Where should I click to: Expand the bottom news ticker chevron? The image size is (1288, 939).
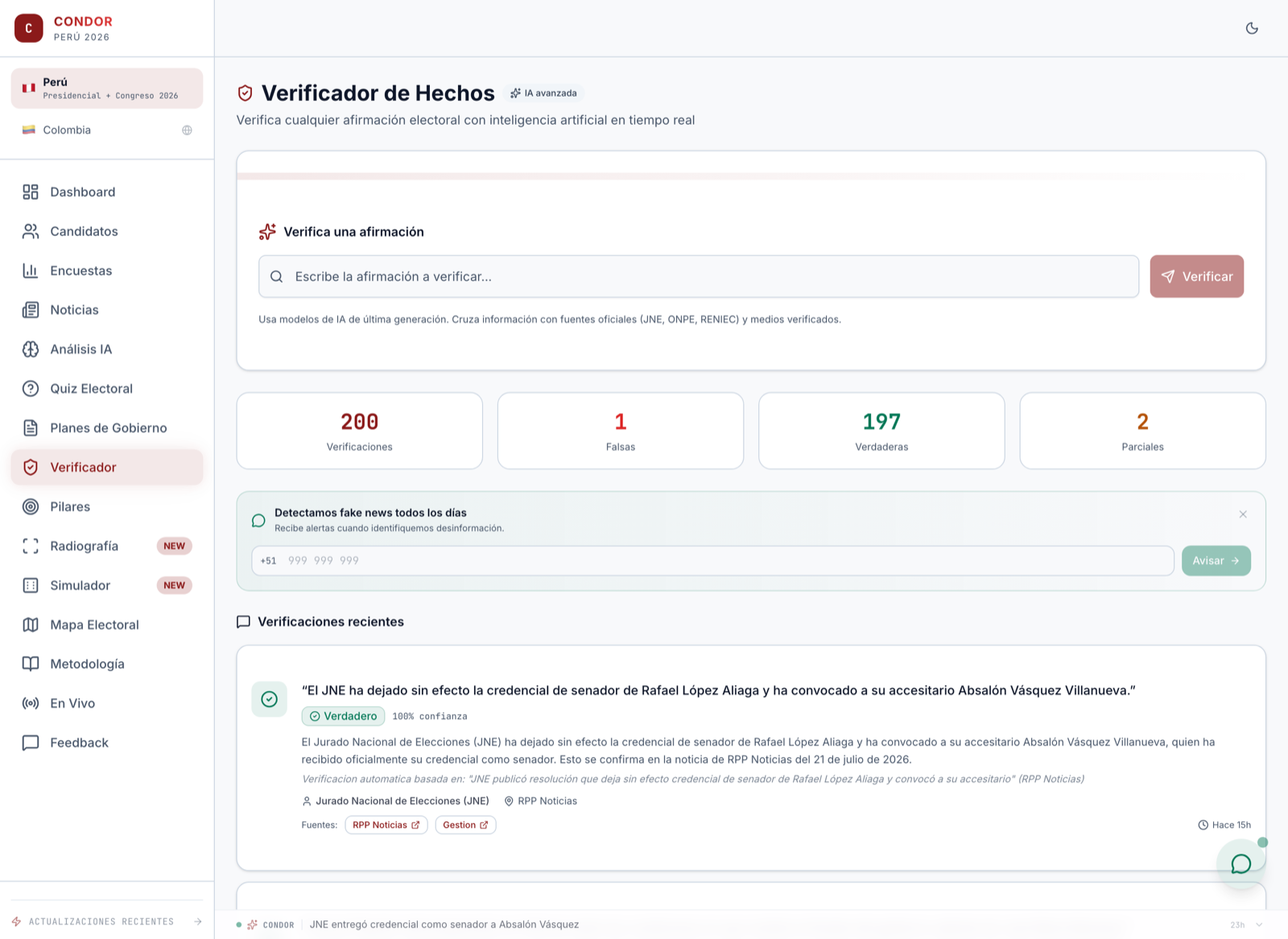pyautogui.click(x=1260, y=925)
